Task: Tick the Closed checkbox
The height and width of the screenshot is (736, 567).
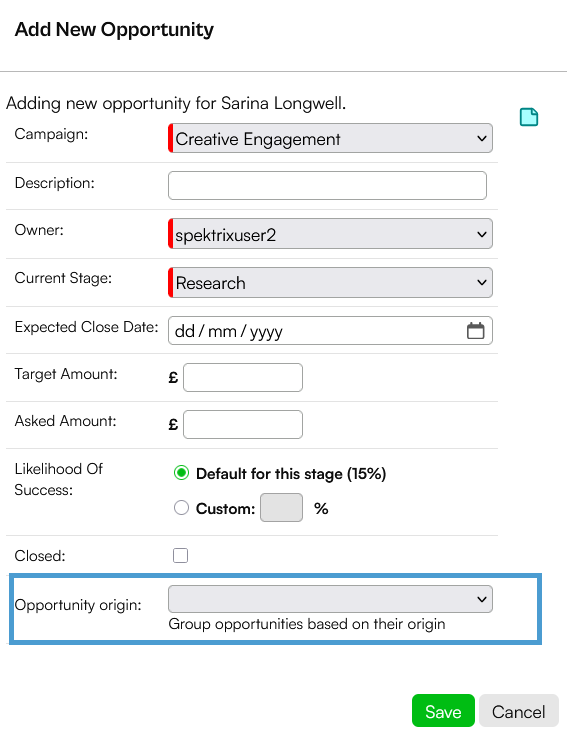Action: point(180,555)
